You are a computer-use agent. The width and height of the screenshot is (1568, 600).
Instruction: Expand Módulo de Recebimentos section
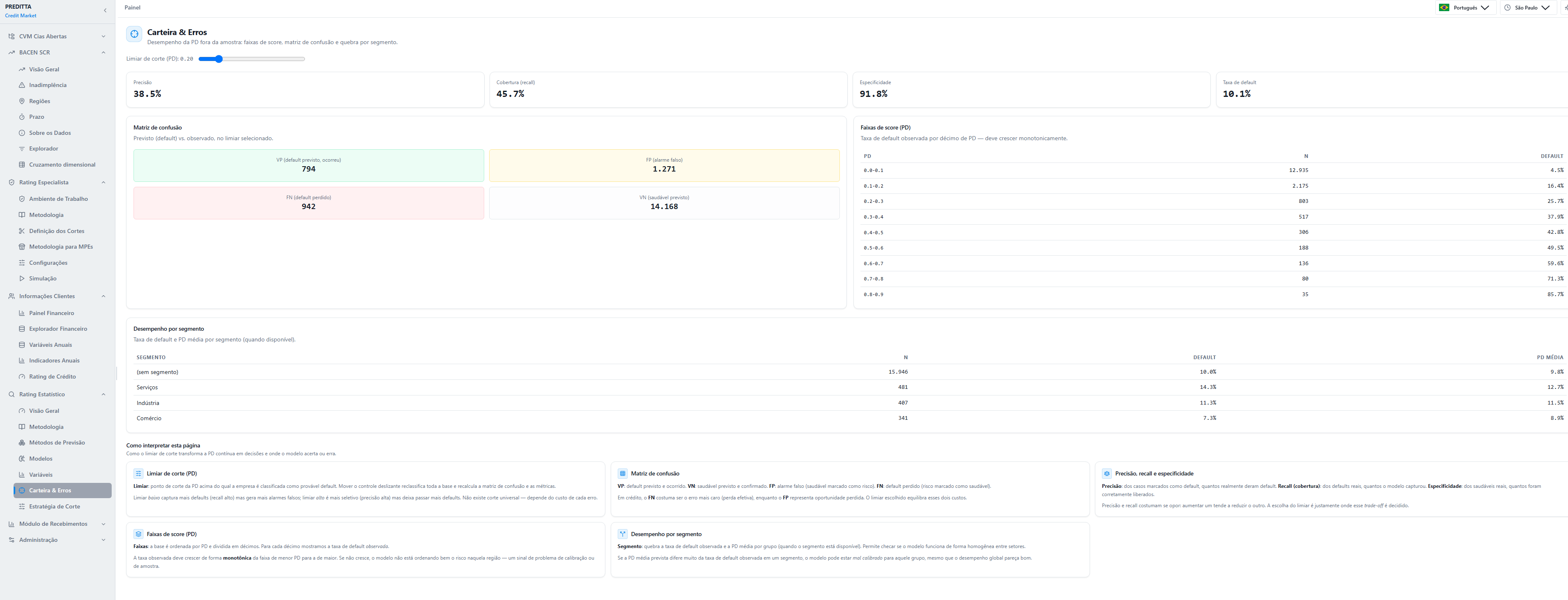tap(57, 524)
